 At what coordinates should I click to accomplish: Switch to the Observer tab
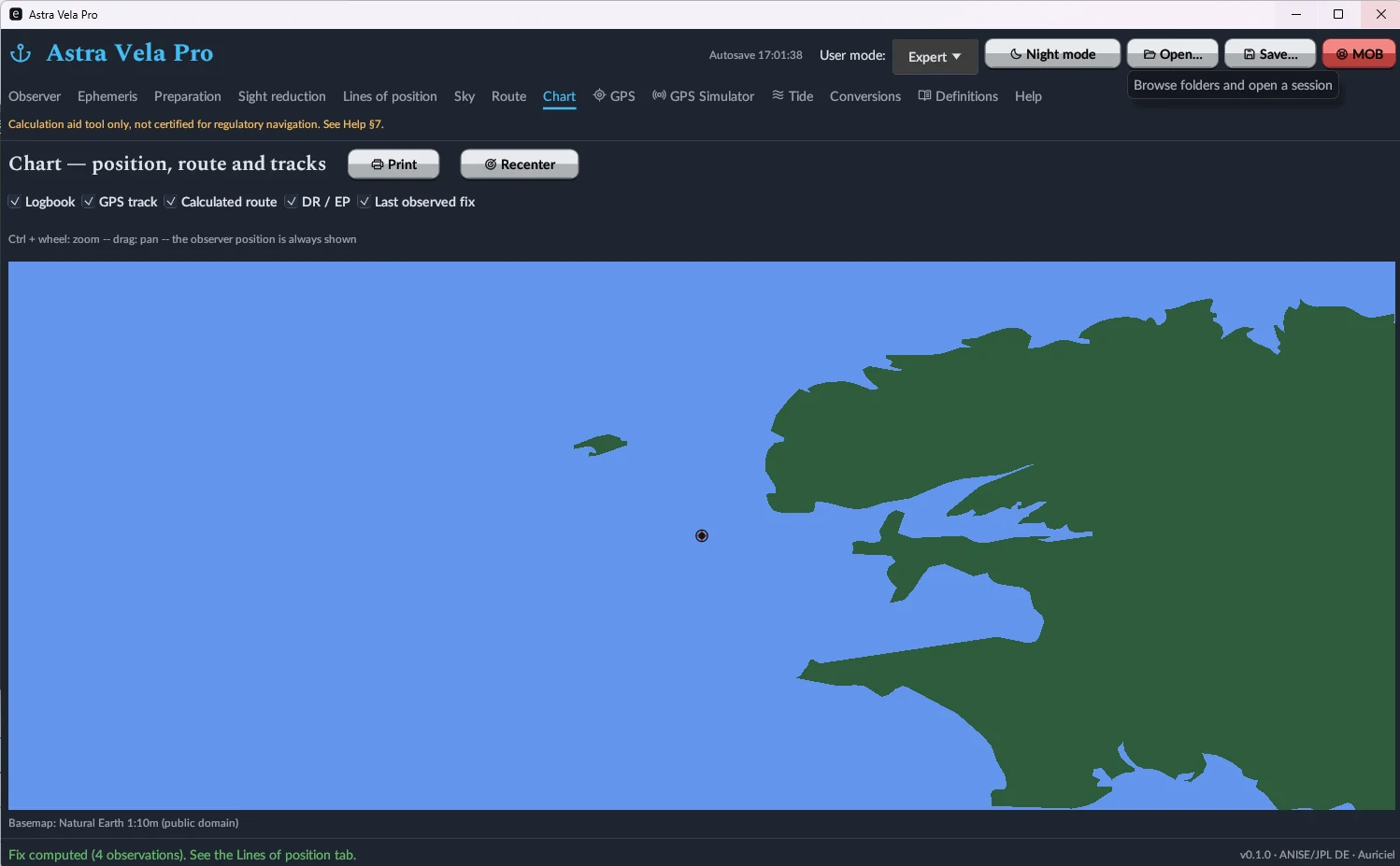(35, 96)
